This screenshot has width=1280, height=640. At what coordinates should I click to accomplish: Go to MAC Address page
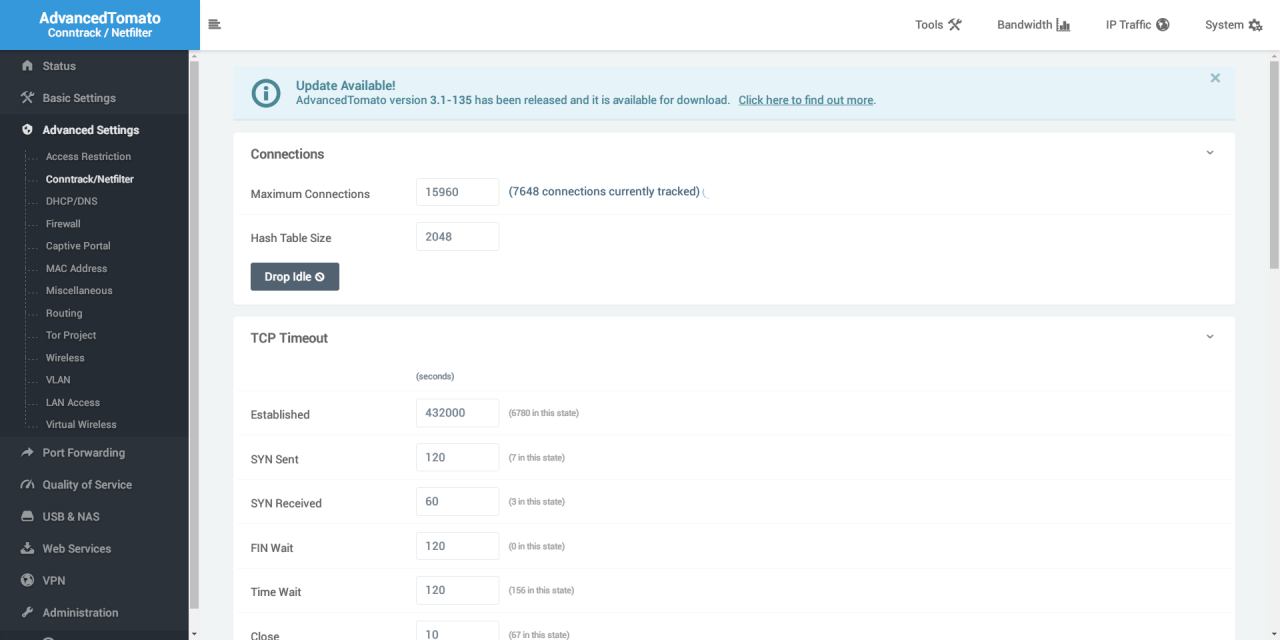pos(76,268)
